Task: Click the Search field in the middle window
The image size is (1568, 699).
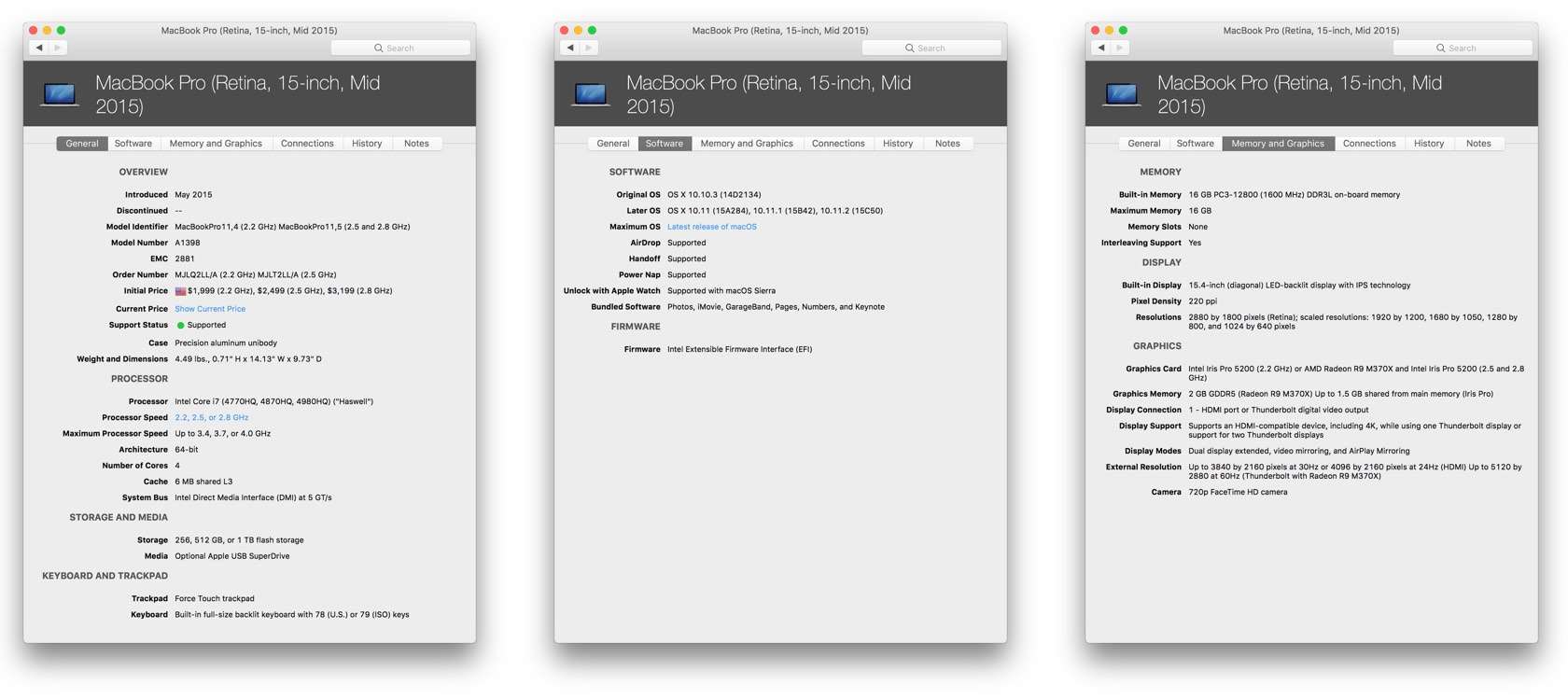Action: (931, 48)
